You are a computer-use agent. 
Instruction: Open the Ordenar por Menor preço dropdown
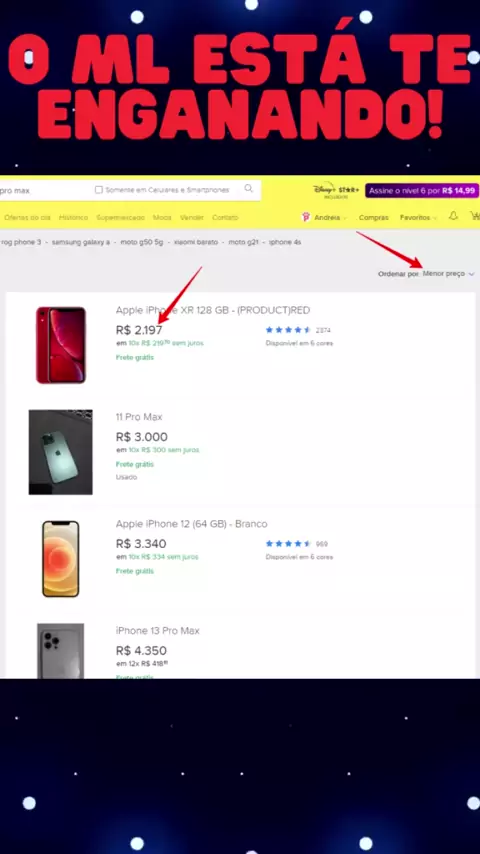[448, 274]
